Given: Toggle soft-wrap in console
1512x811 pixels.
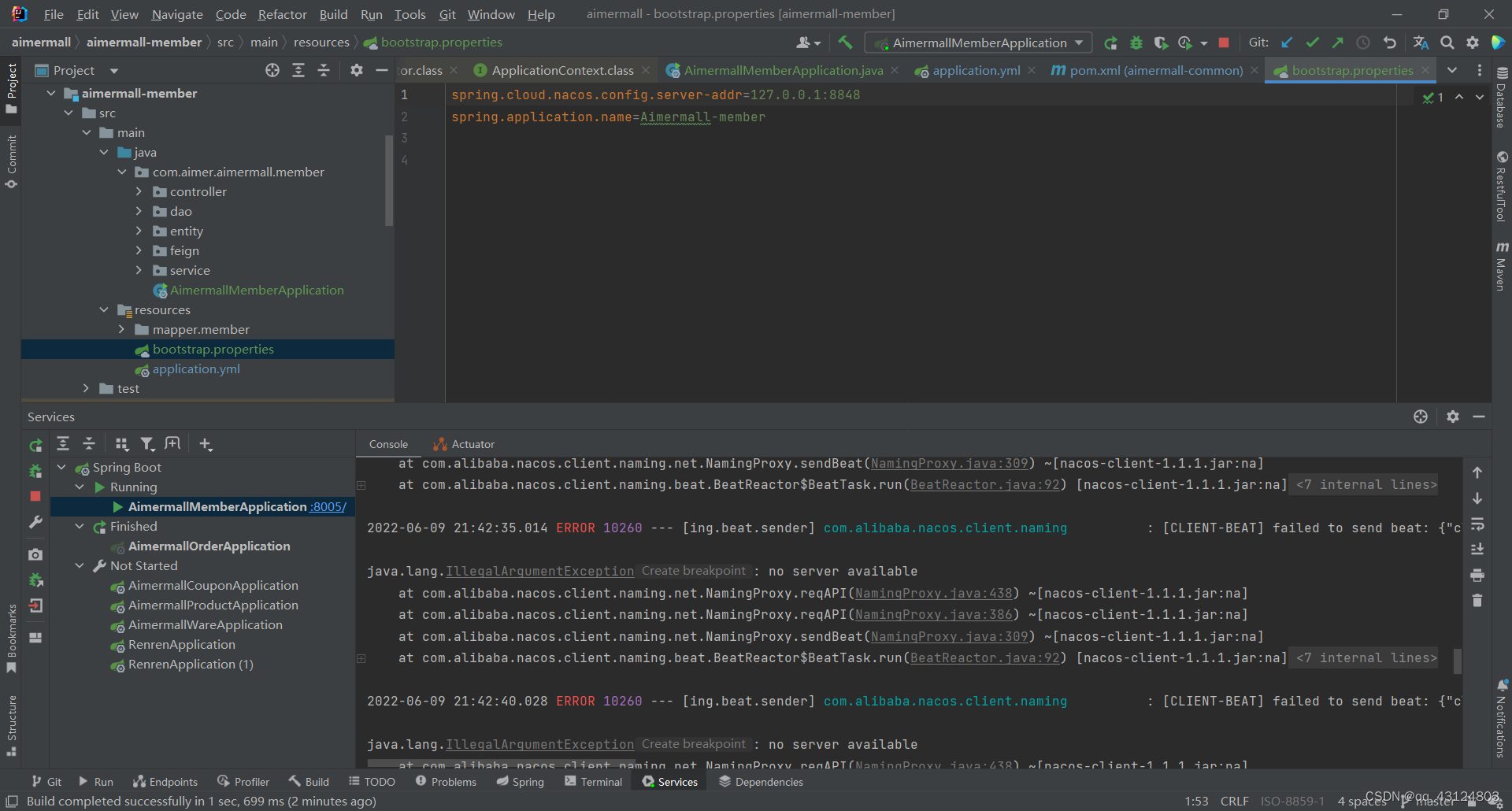Looking at the screenshot, I should (1477, 524).
